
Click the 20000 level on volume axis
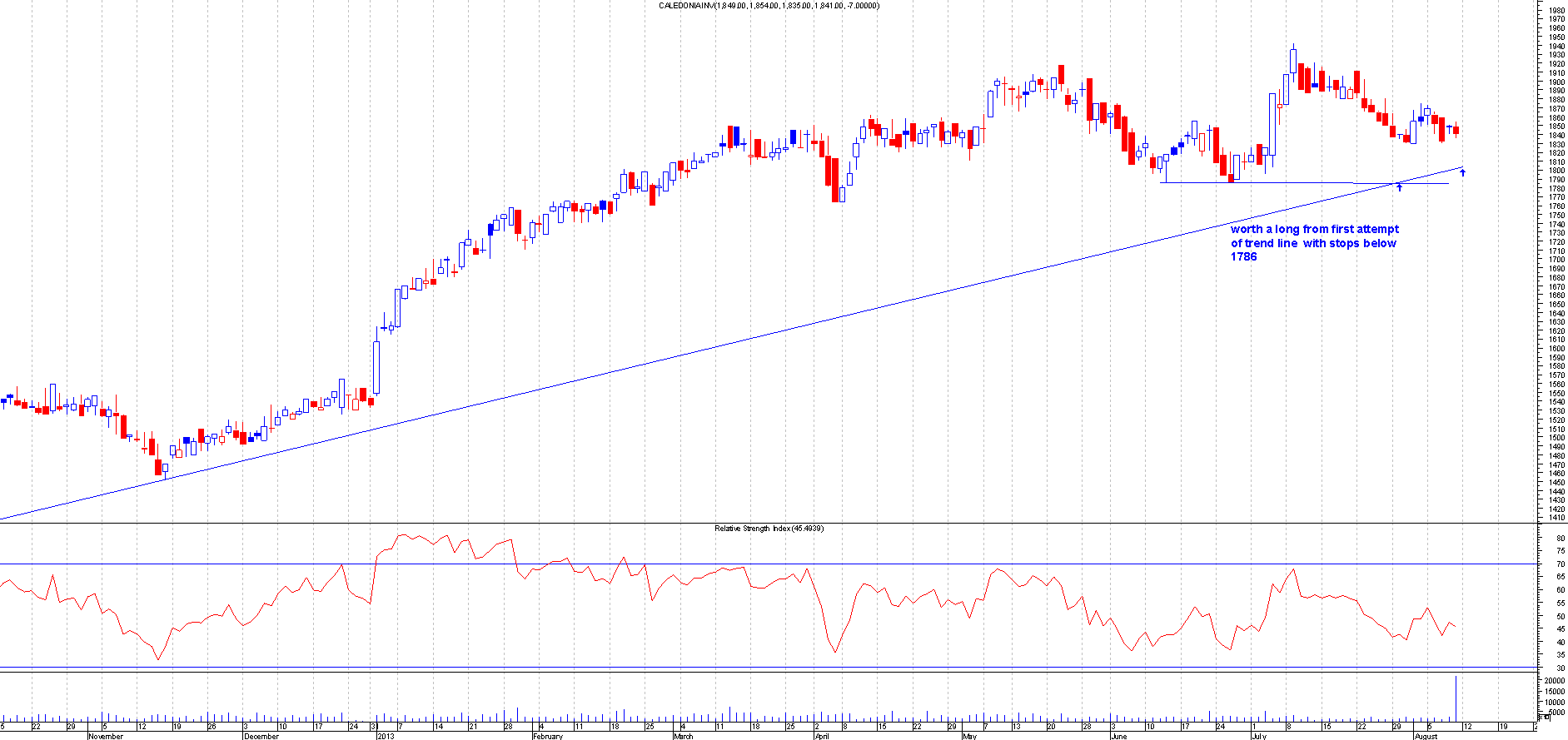(1553, 681)
